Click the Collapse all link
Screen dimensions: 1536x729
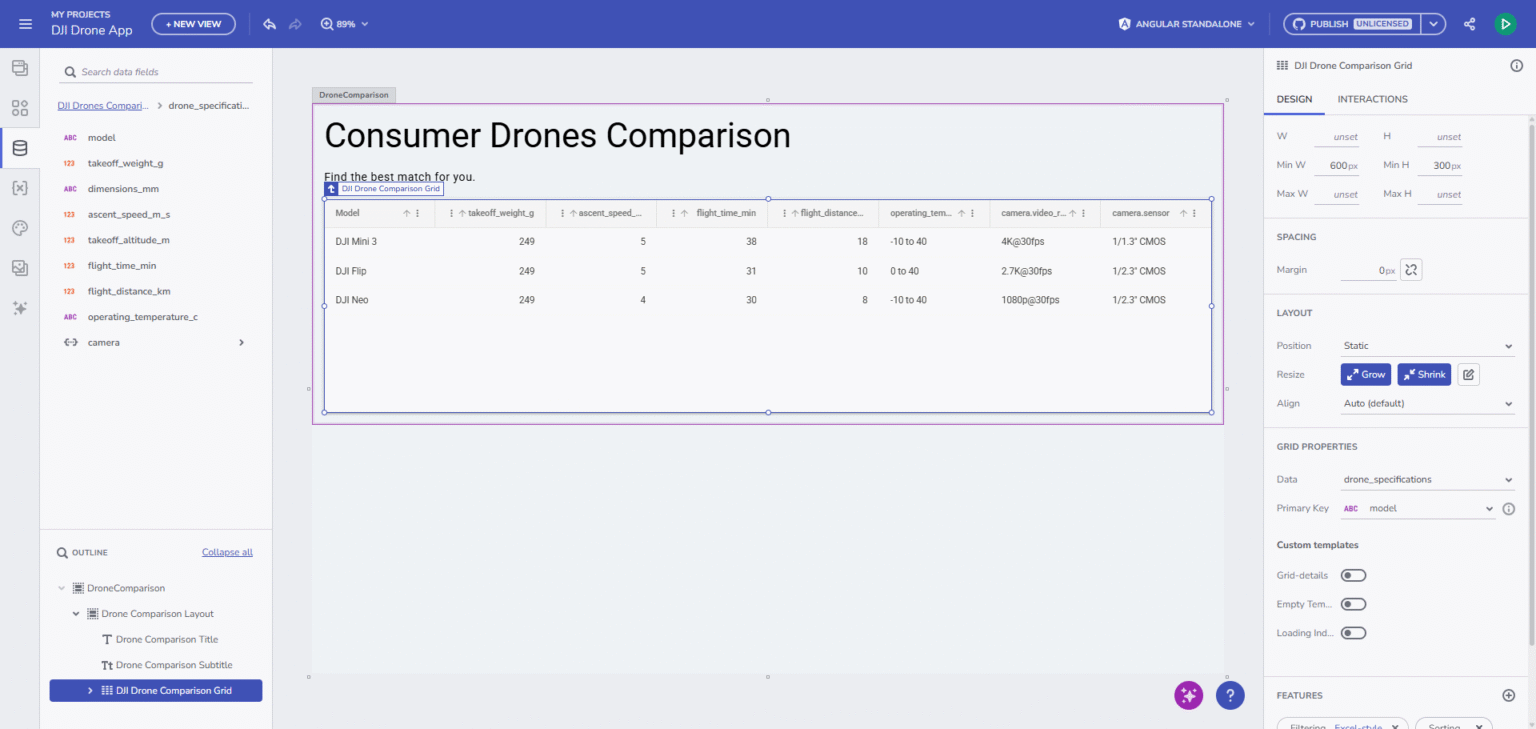click(x=227, y=552)
